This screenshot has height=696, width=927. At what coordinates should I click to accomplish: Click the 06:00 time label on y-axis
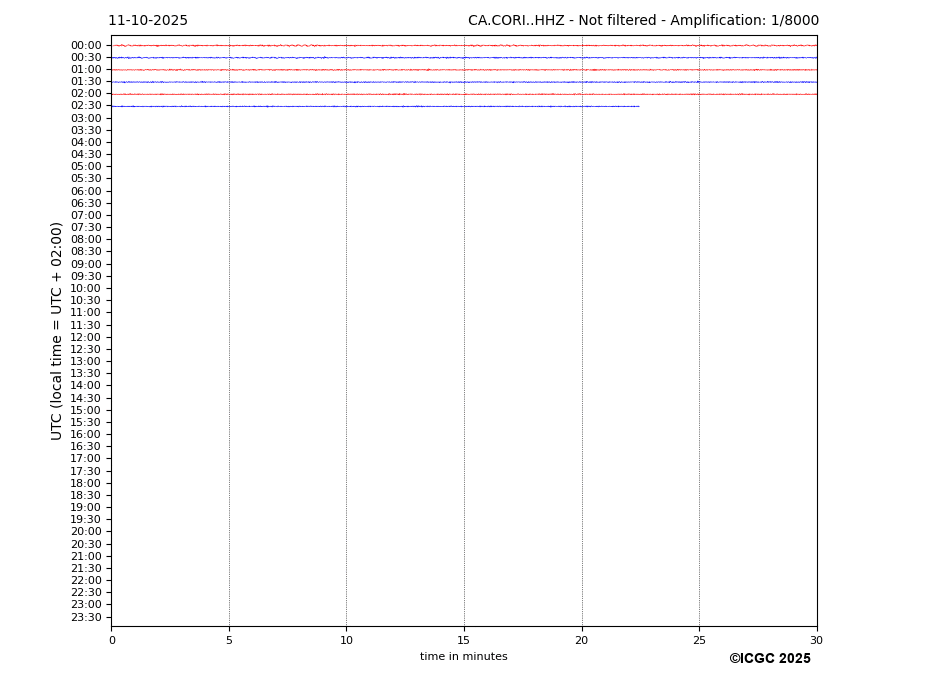click(x=85, y=191)
